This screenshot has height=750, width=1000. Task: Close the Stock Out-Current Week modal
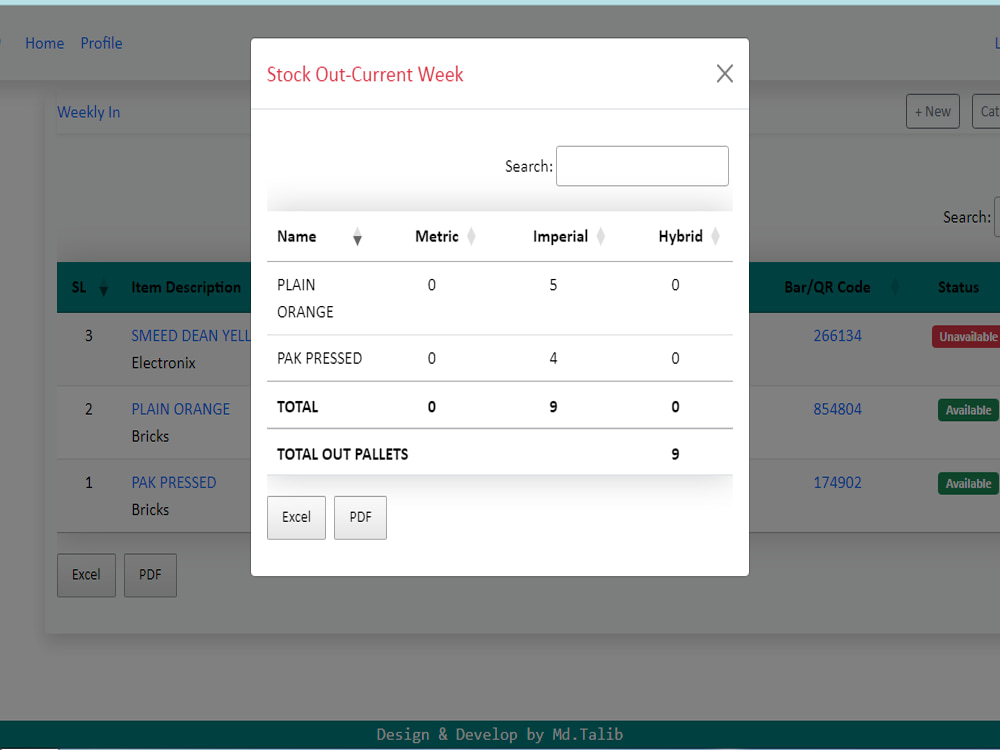tap(724, 73)
